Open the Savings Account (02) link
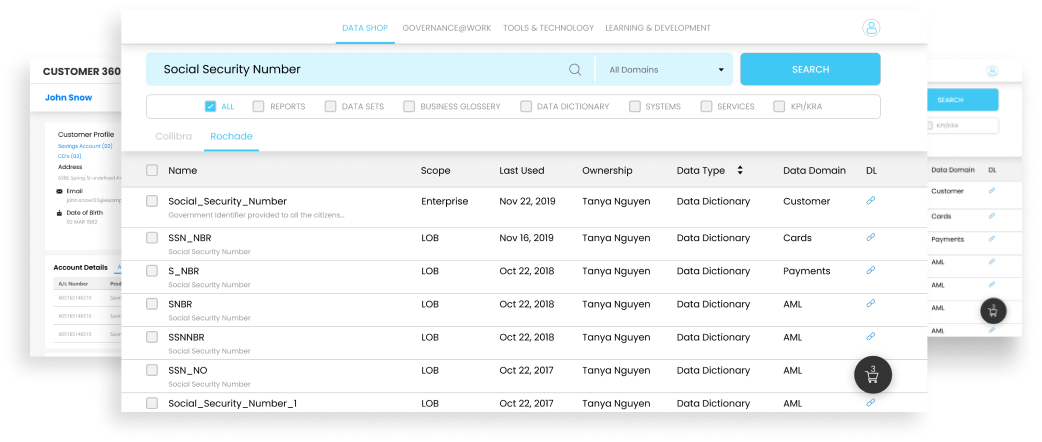Image resolution: width=1042 pixels, height=442 pixels. 85,146
